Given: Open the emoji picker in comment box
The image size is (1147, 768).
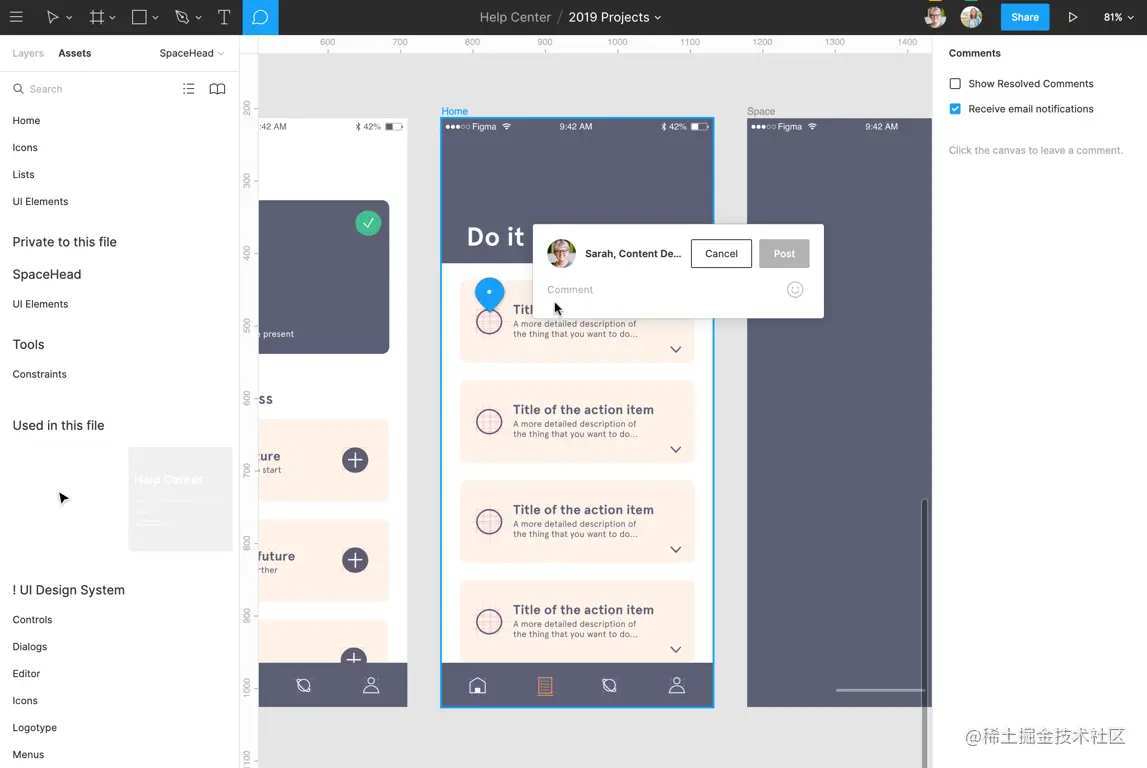Looking at the screenshot, I should [795, 290].
